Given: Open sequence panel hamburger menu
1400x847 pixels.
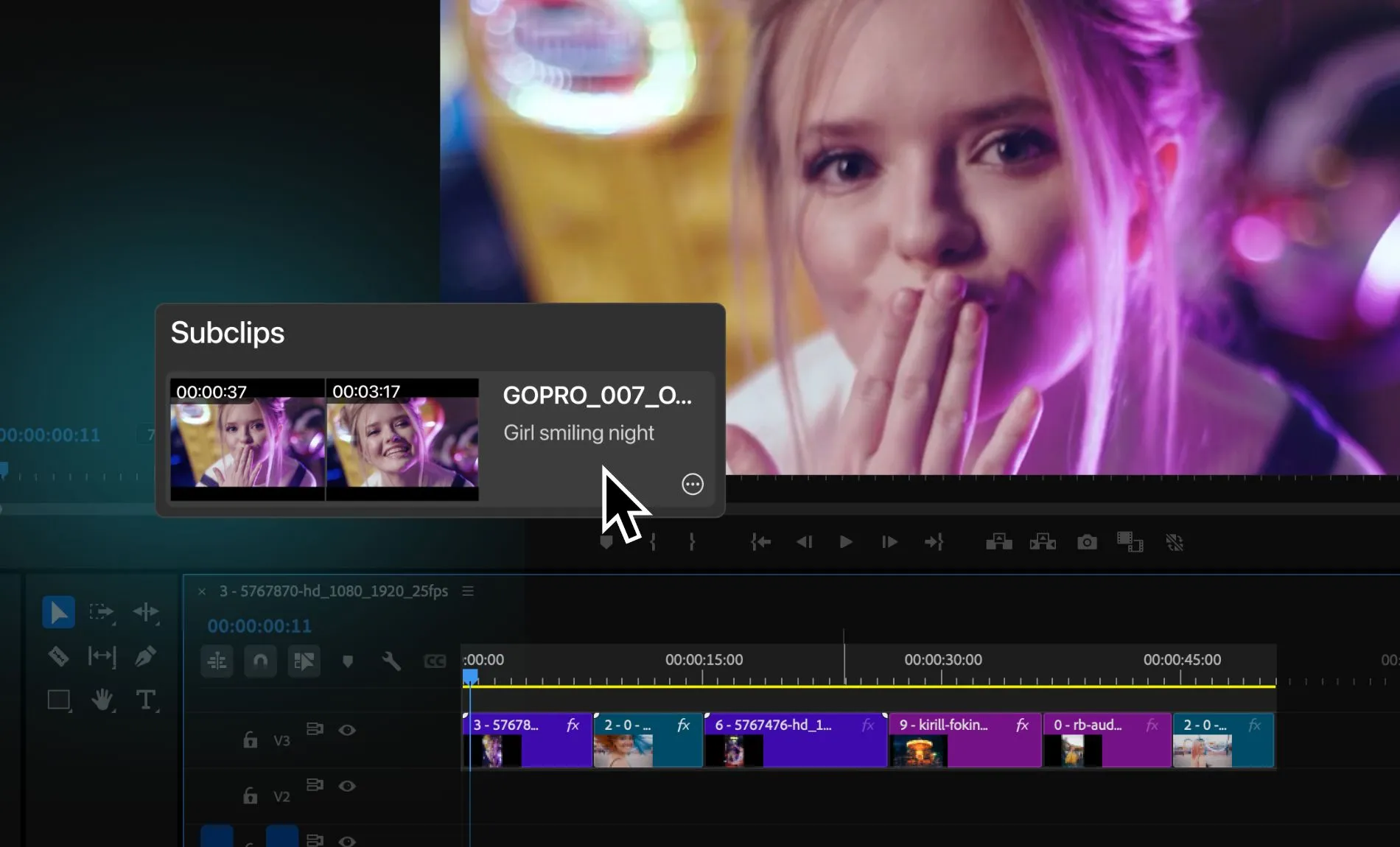Looking at the screenshot, I should click(468, 591).
